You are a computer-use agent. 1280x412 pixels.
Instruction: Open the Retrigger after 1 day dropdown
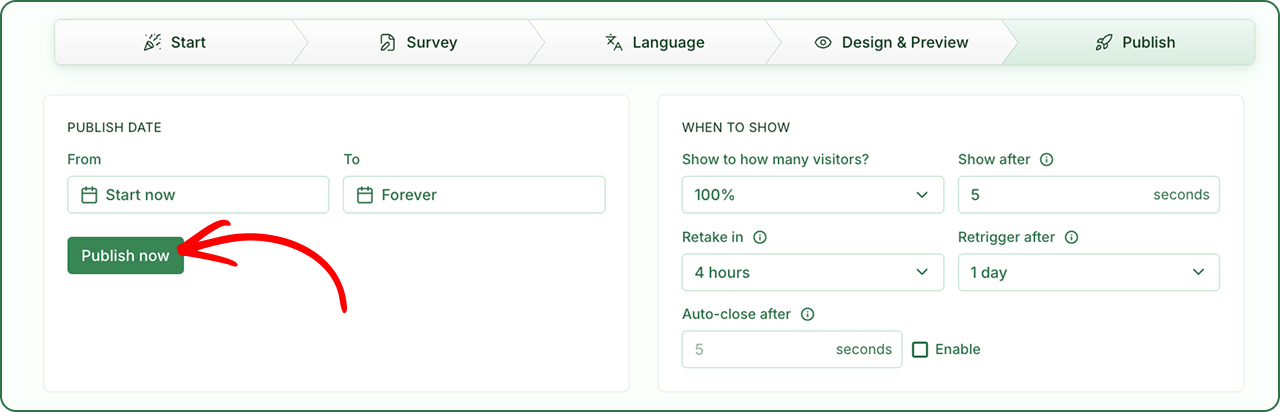[1089, 273]
